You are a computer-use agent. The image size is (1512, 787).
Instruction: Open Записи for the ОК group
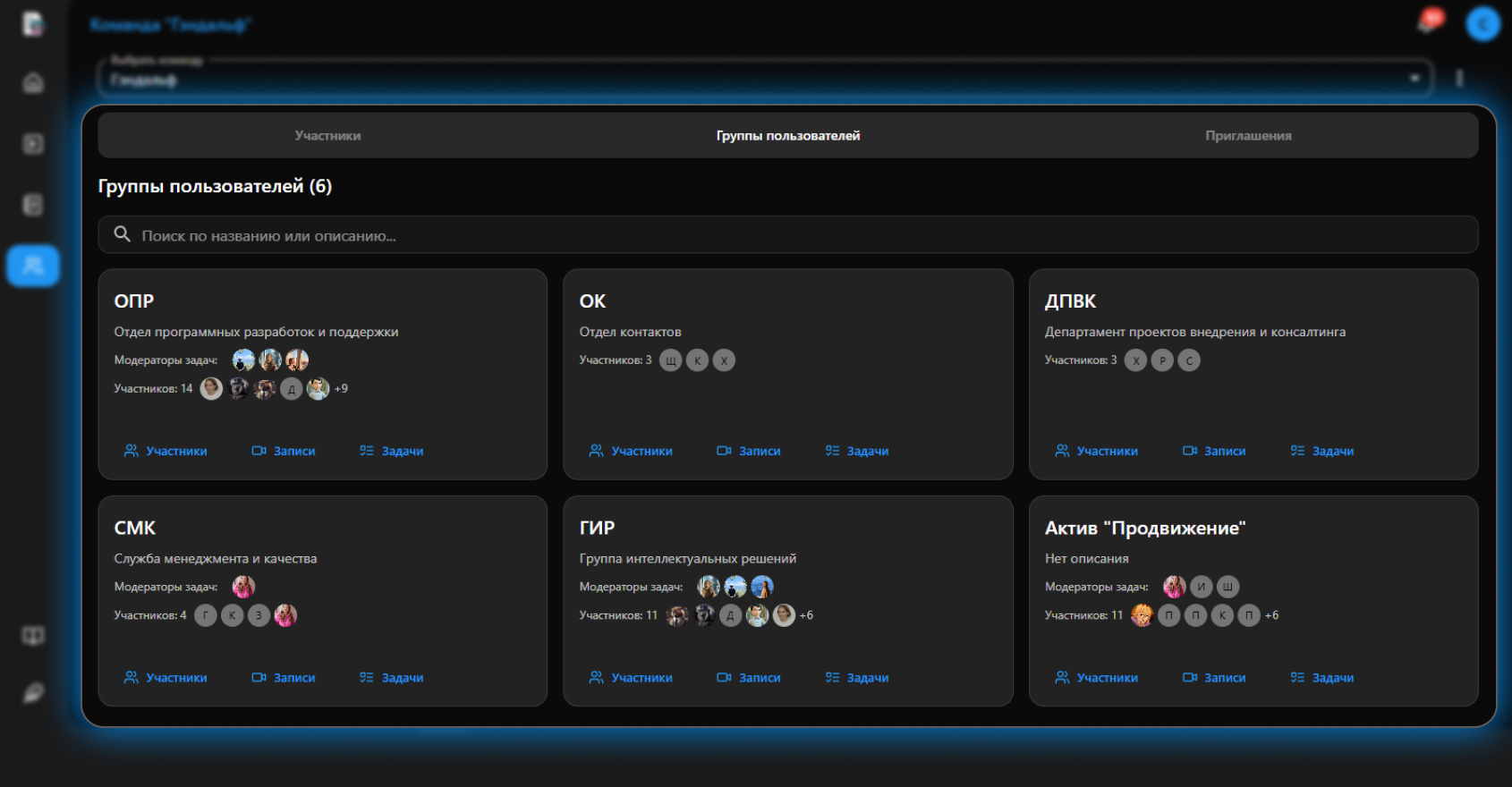pyautogui.click(x=749, y=451)
